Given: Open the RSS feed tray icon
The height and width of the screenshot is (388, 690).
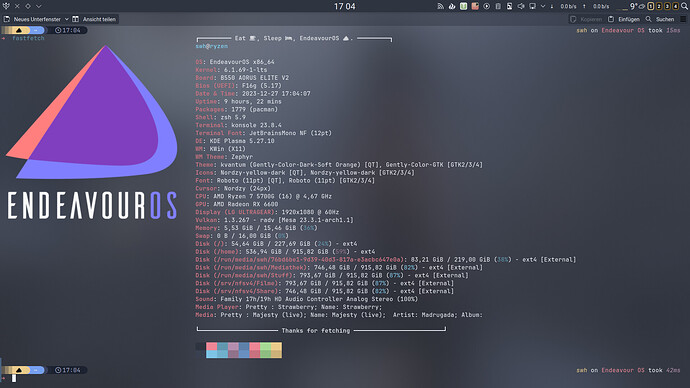Looking at the screenshot, I should coord(440,6).
